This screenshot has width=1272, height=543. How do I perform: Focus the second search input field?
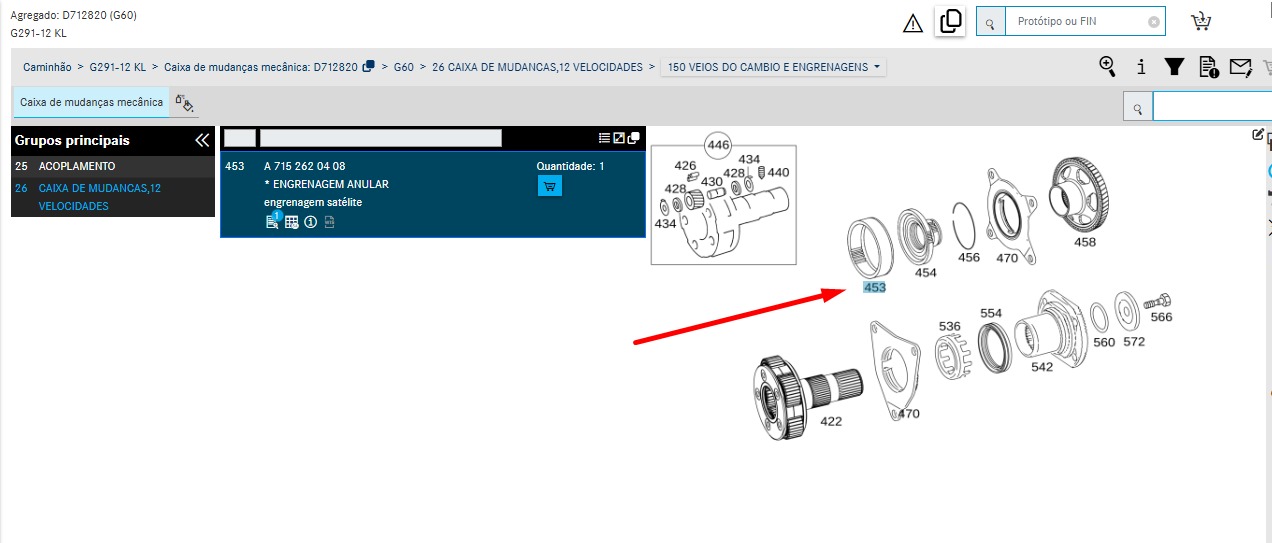[x=1212, y=106]
